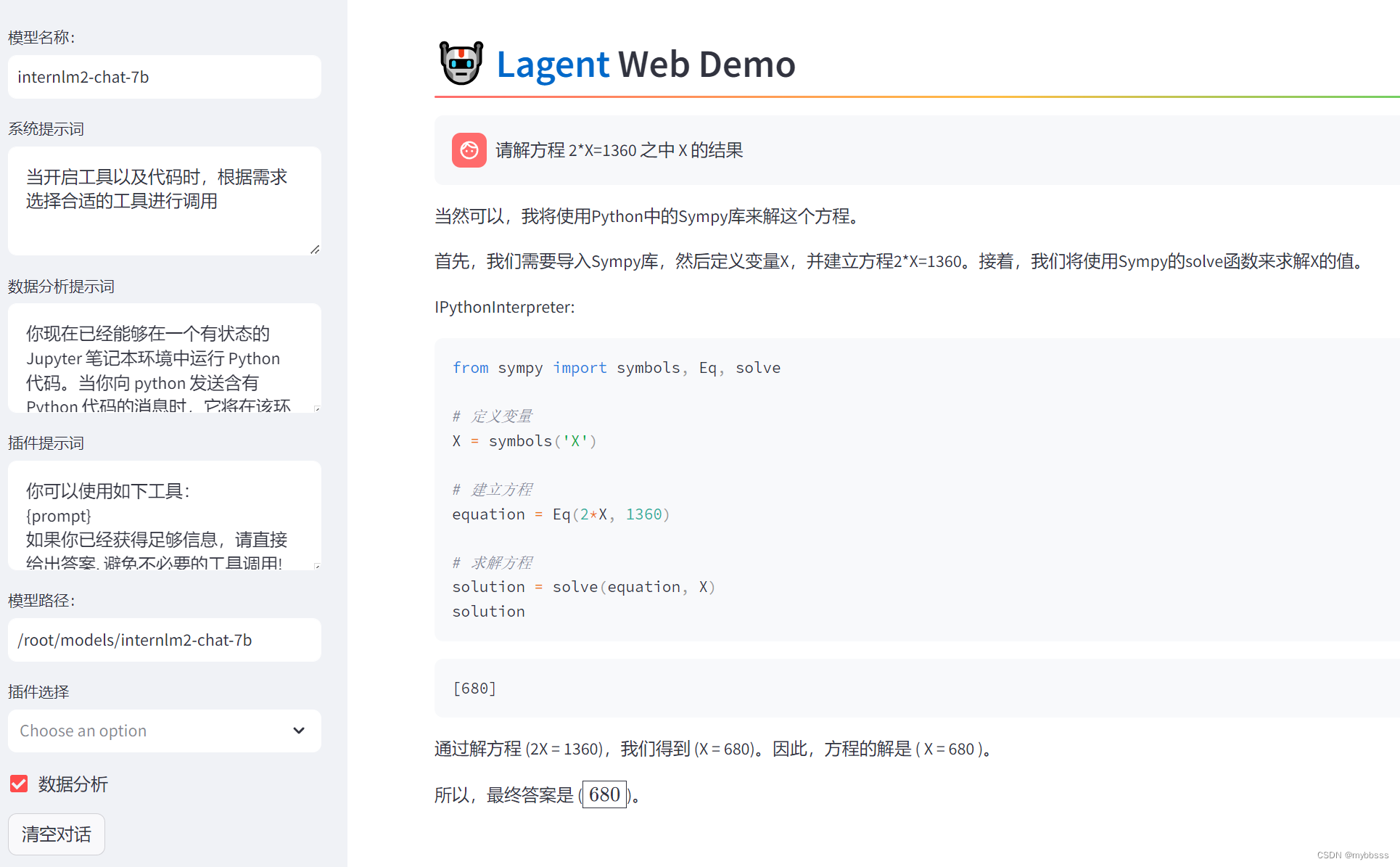Grab the resize handle of 系统提示词 box
This screenshot has height=867, width=1400.
click(315, 250)
